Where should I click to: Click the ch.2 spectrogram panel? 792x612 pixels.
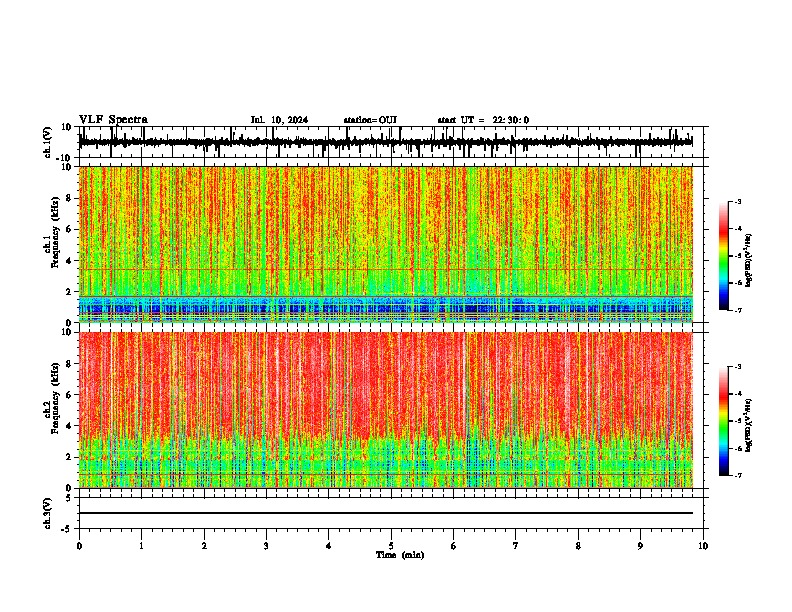coord(386,410)
